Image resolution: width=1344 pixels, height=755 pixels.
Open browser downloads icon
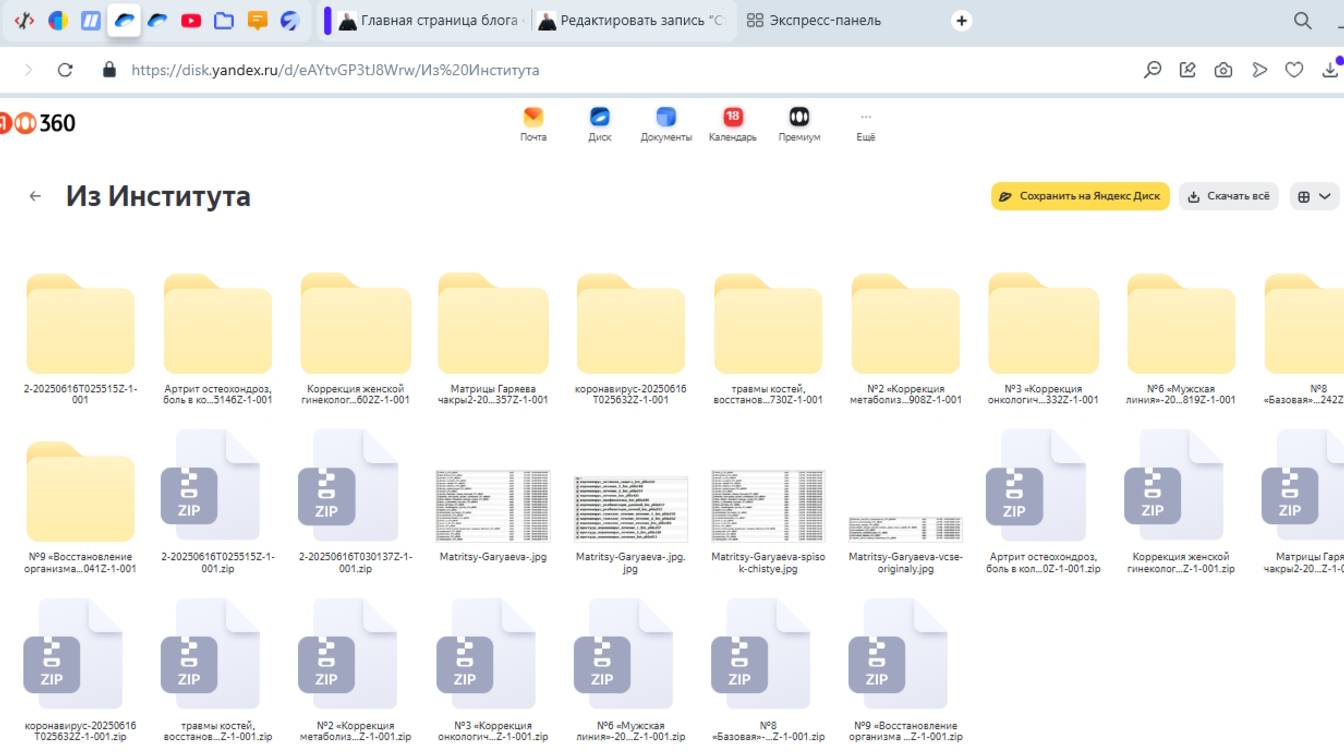coord(1330,69)
